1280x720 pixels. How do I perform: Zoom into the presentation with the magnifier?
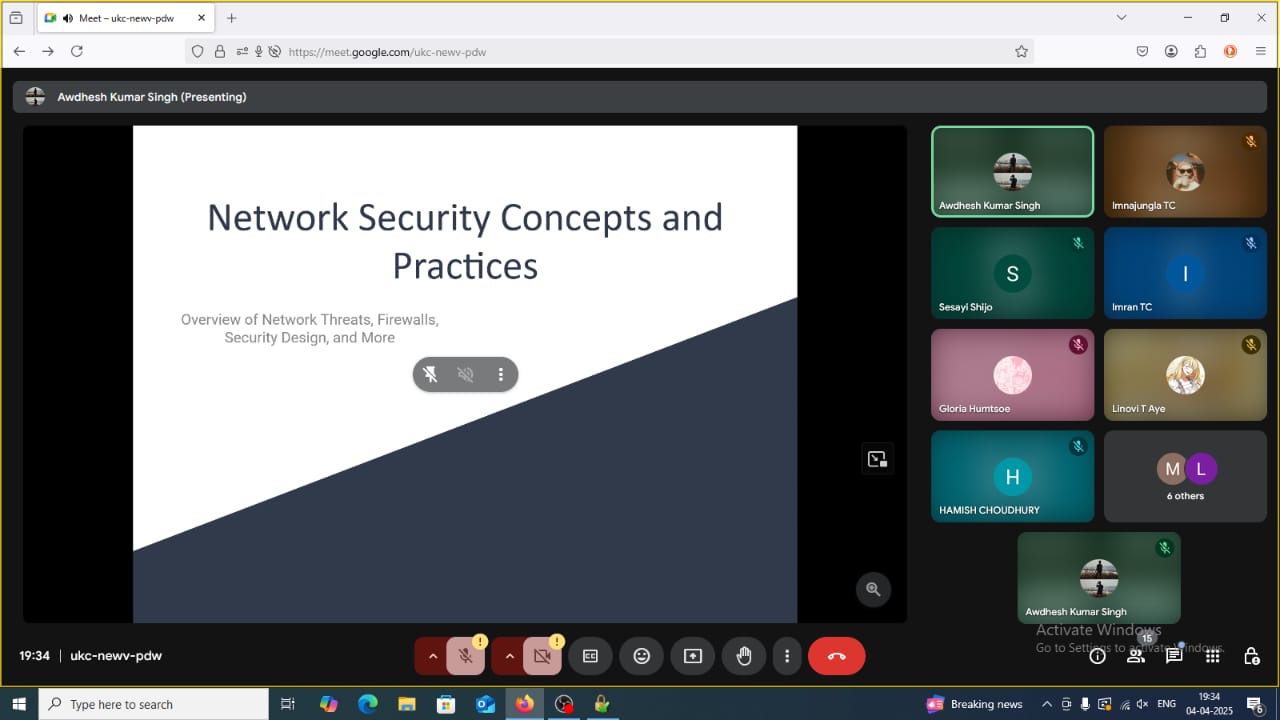873,589
